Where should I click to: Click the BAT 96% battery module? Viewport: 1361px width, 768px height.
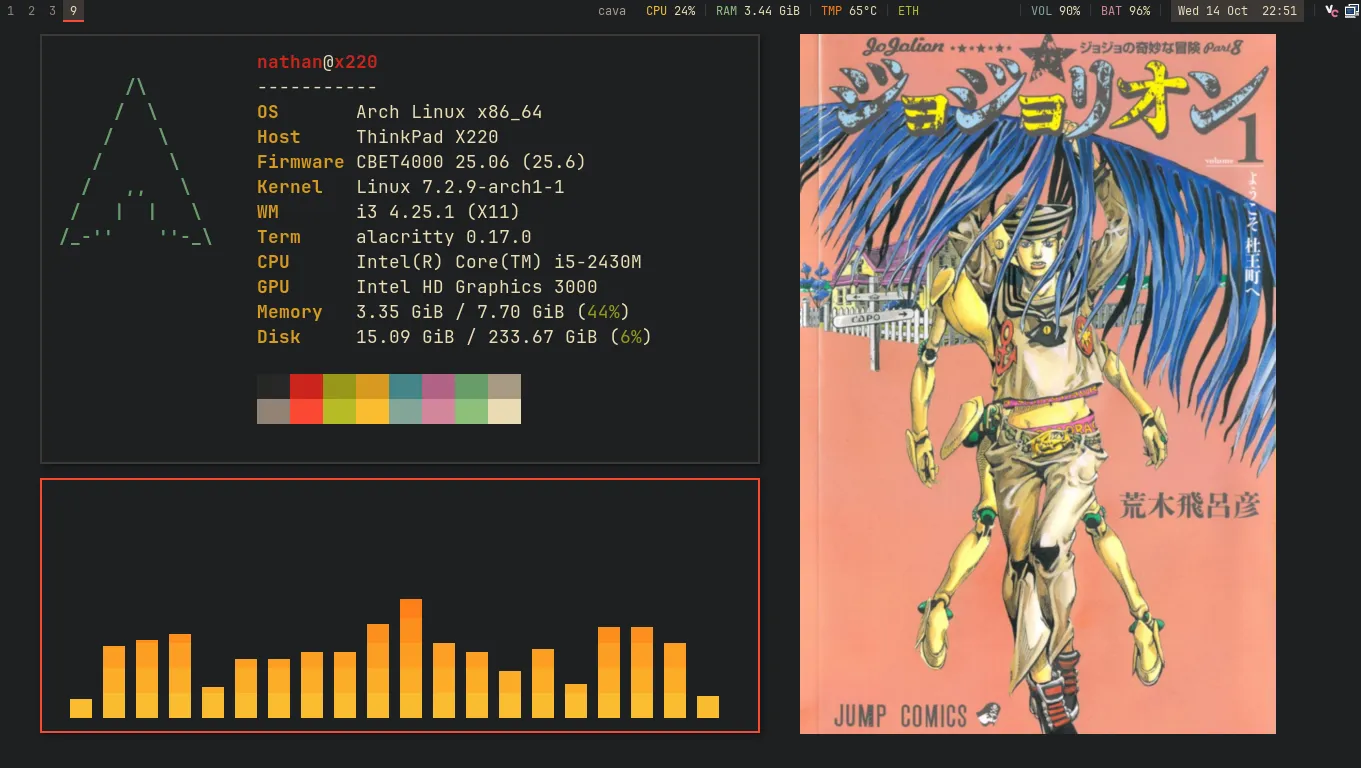coord(1126,11)
